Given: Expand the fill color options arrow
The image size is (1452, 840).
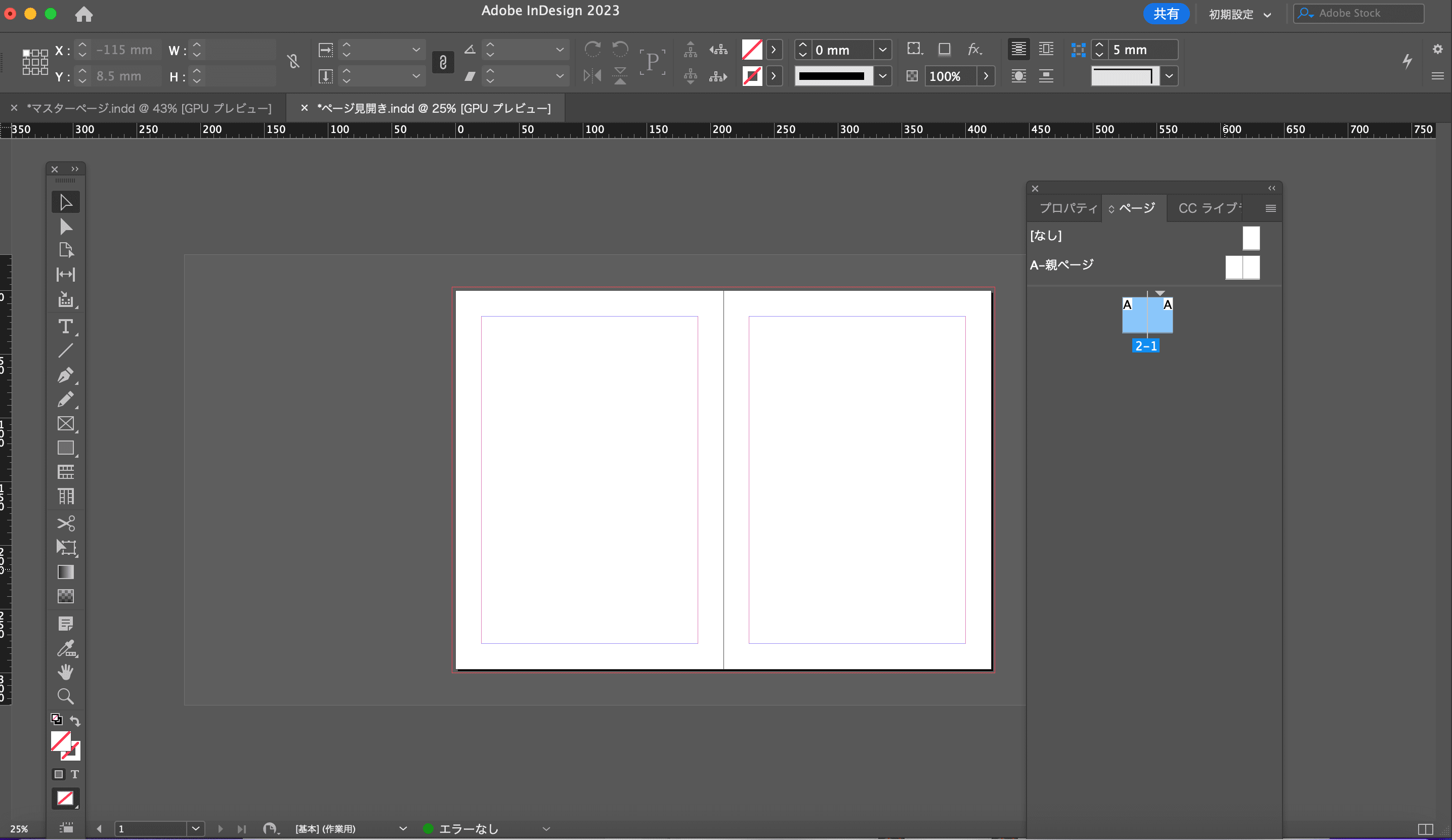Looking at the screenshot, I should (x=774, y=50).
